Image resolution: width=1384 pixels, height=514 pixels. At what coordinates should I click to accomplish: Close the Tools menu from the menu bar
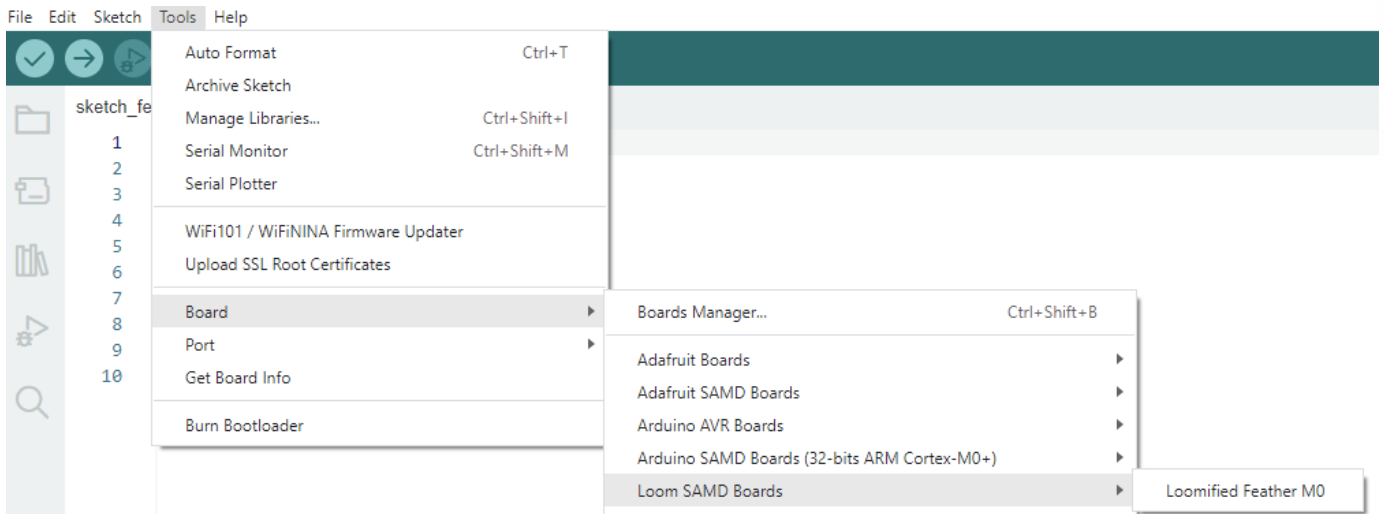coord(179,17)
